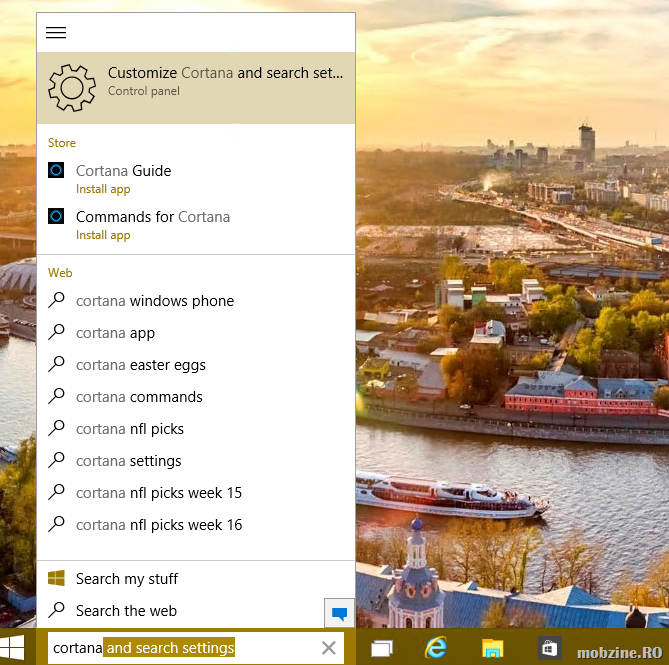Screen dimensions: 669x665
Task: Choose the cortana windows phone suggestion
Action: 196,301
